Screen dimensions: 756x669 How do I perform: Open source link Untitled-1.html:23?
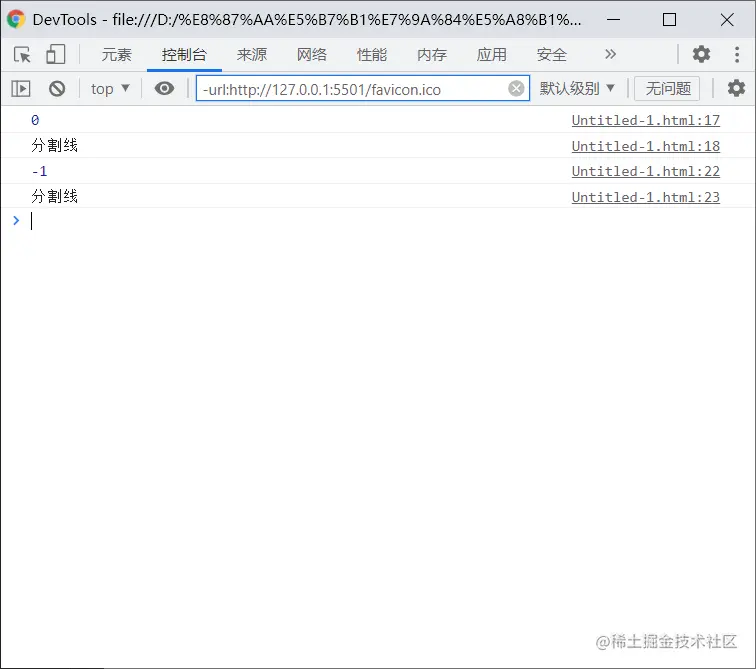click(646, 197)
